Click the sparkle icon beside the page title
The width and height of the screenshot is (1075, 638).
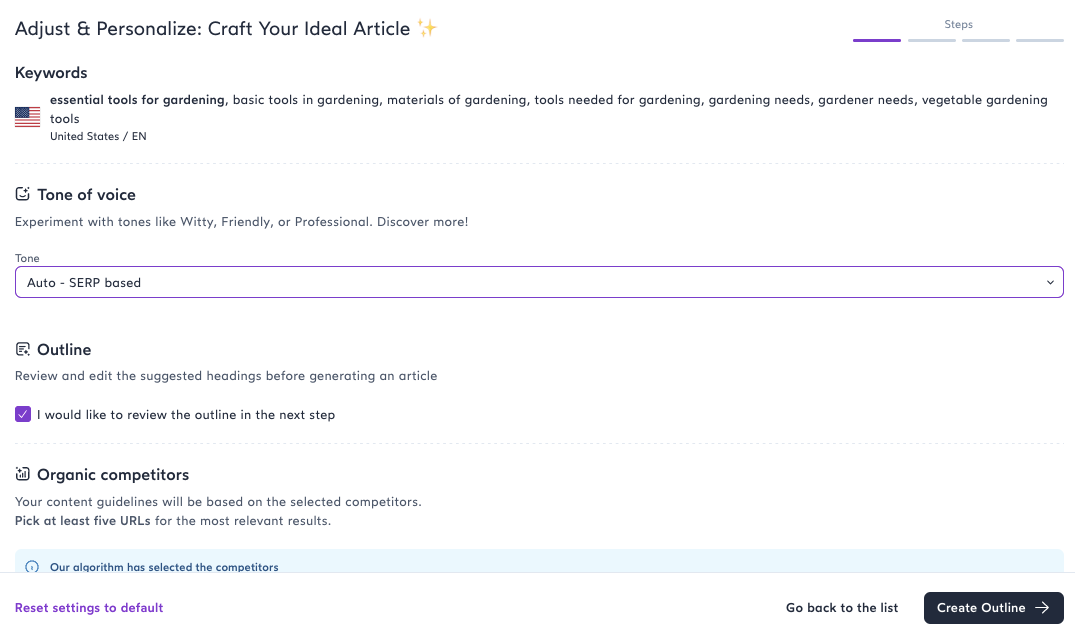pos(427,29)
